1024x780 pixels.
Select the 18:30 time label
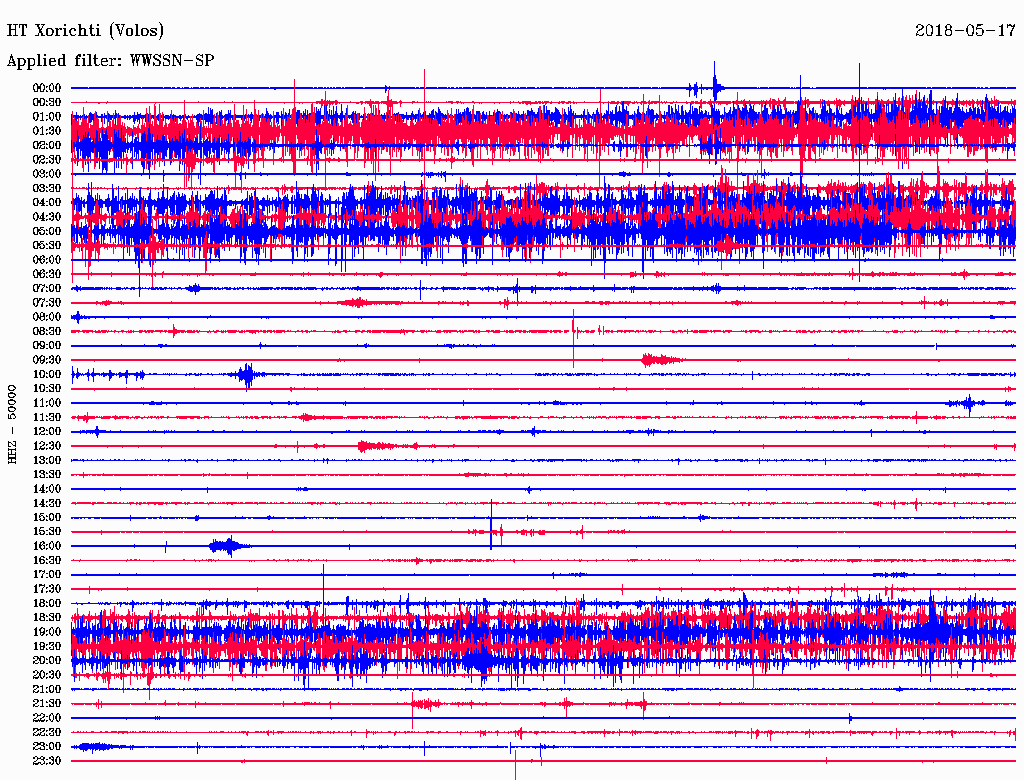[48, 618]
